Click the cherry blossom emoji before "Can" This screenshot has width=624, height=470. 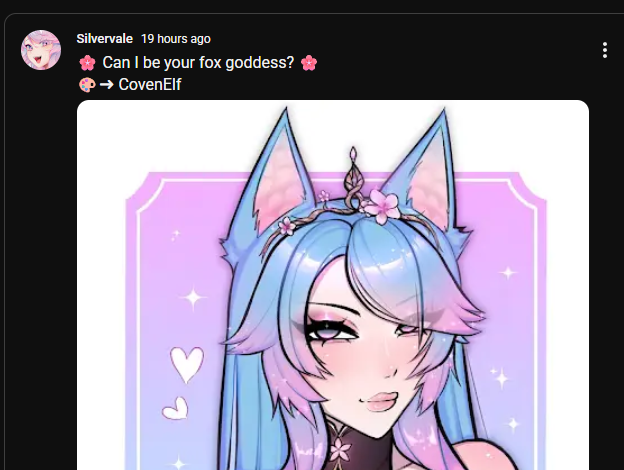(x=87, y=63)
